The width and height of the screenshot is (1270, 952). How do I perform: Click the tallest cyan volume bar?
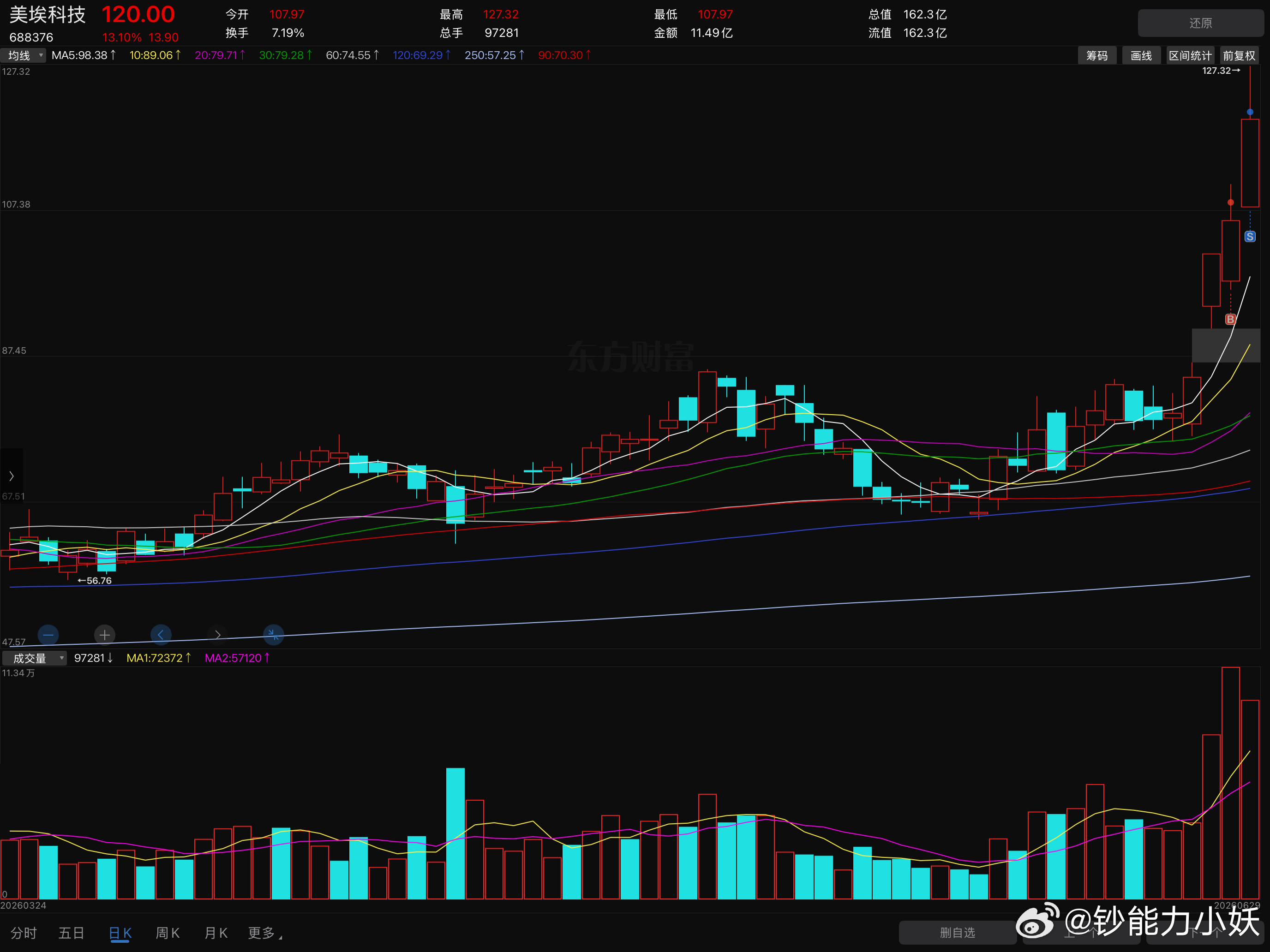(455, 833)
